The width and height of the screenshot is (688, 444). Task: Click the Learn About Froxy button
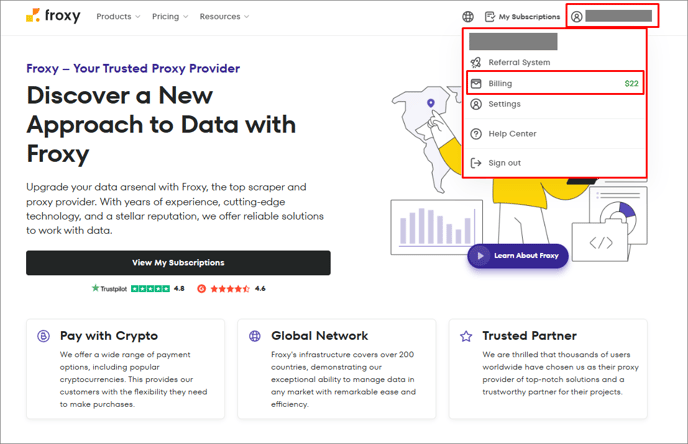click(518, 256)
